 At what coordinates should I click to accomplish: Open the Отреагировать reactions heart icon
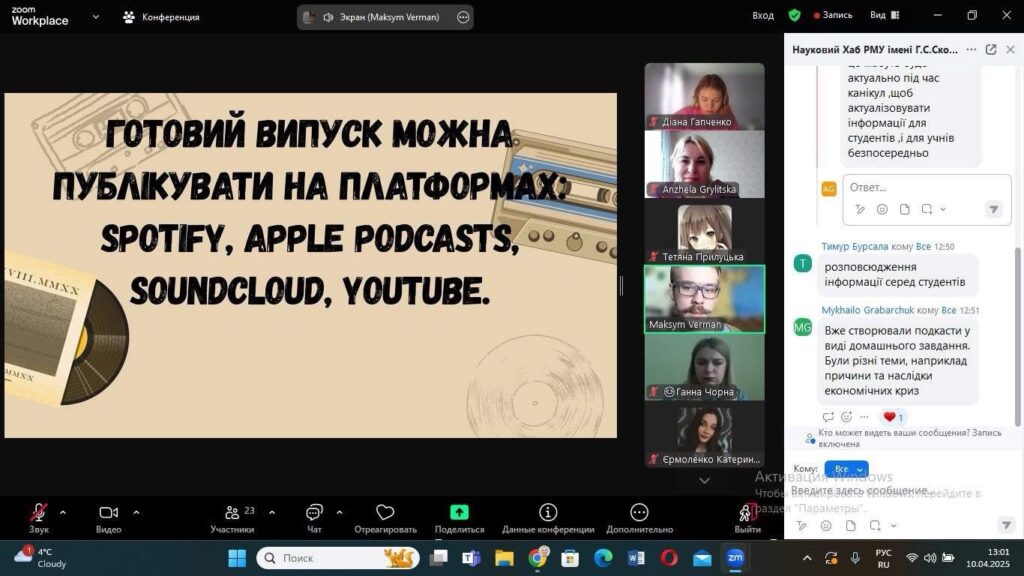pyautogui.click(x=385, y=513)
